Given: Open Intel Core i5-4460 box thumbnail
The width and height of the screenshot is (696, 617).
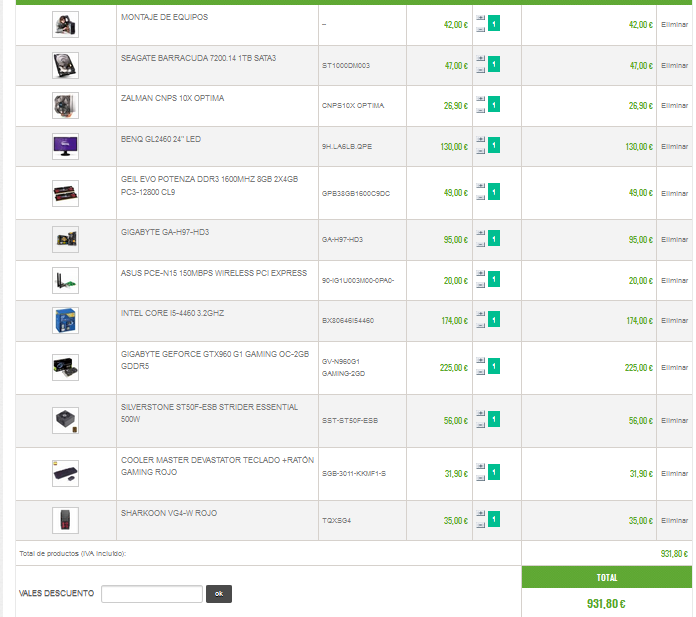Looking at the screenshot, I should 65,320.
